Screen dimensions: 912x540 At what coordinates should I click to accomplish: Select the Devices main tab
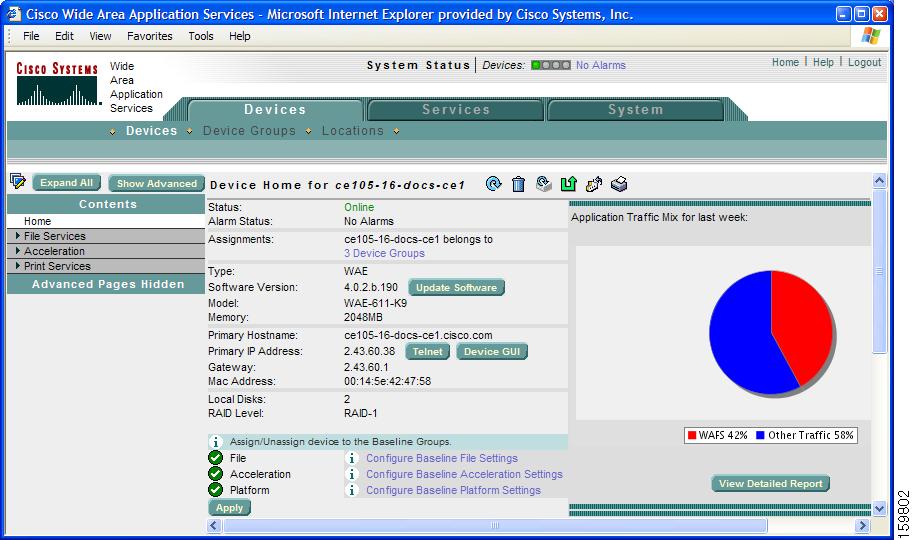(275, 109)
